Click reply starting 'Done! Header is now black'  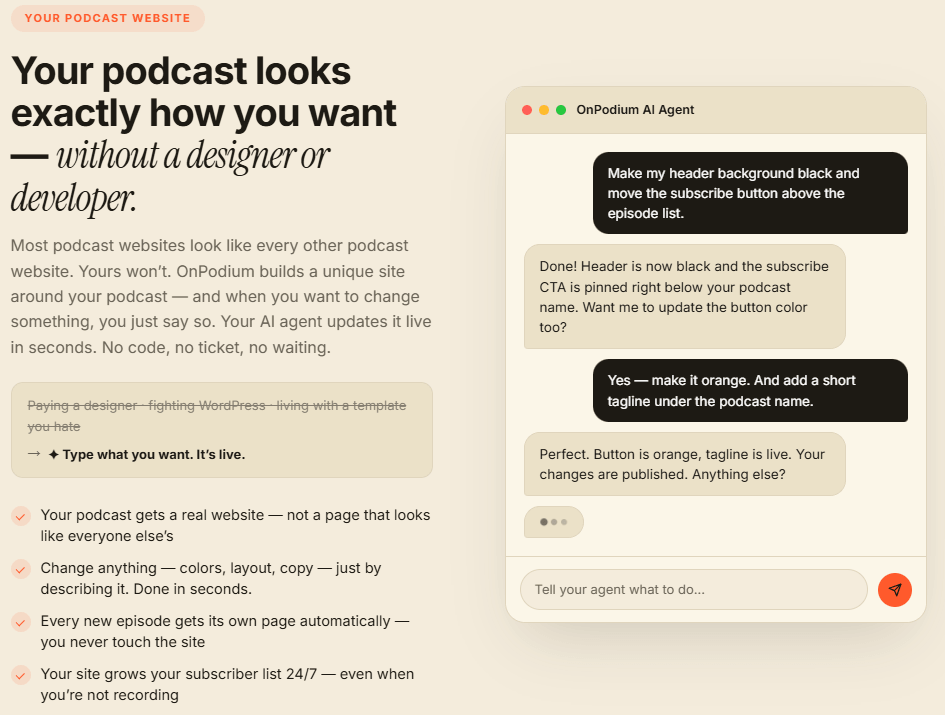click(x=685, y=297)
